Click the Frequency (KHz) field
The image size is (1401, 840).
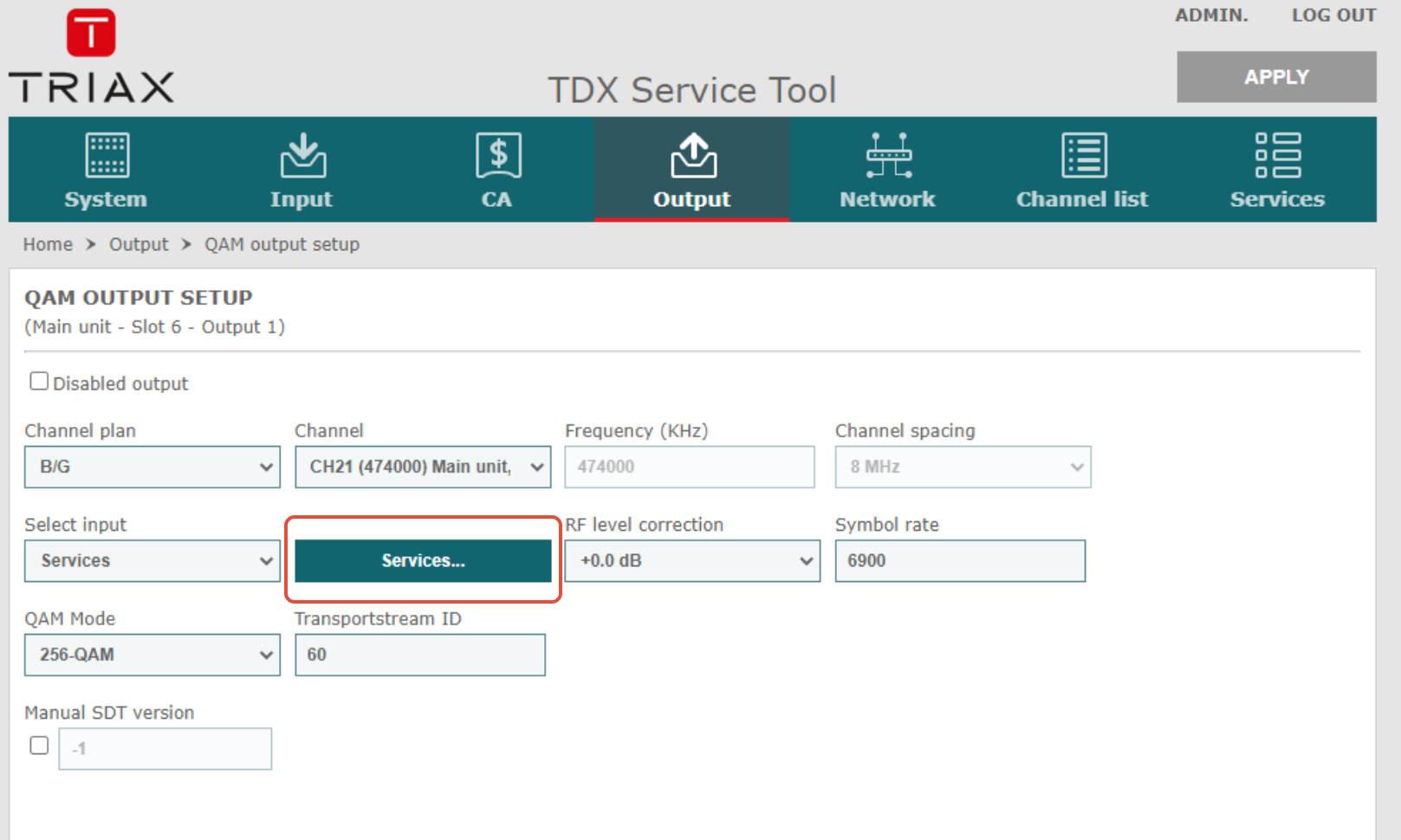coord(690,467)
